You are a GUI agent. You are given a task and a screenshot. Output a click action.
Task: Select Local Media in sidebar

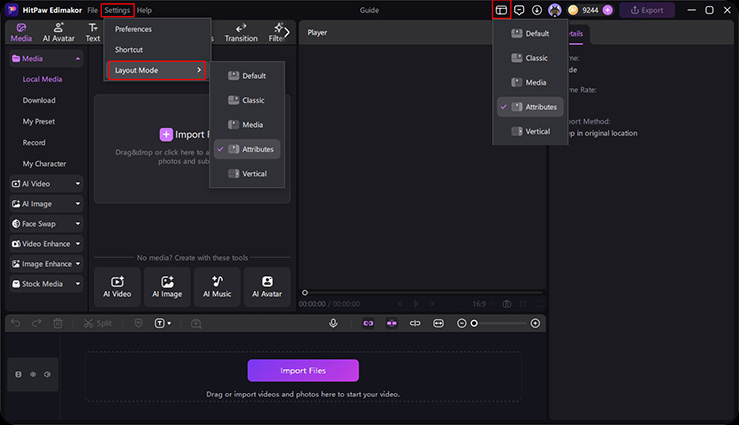[x=42, y=79]
